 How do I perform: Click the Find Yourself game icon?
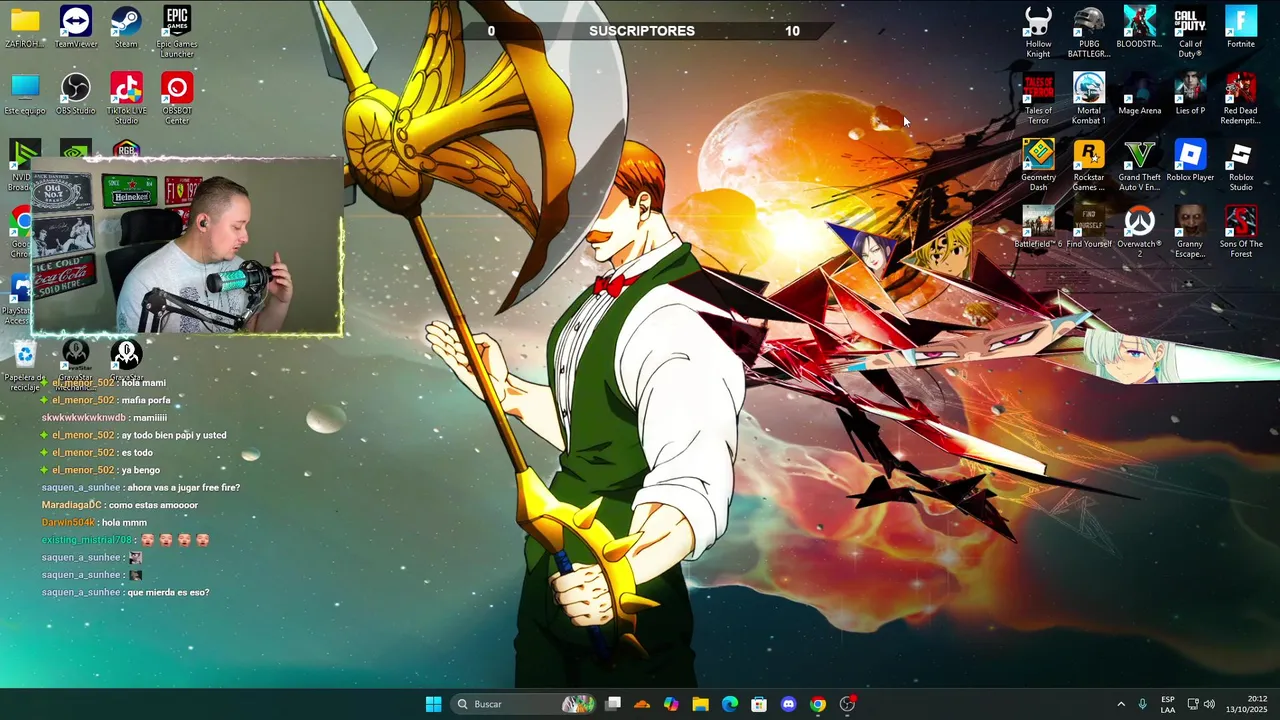[x=1089, y=228]
